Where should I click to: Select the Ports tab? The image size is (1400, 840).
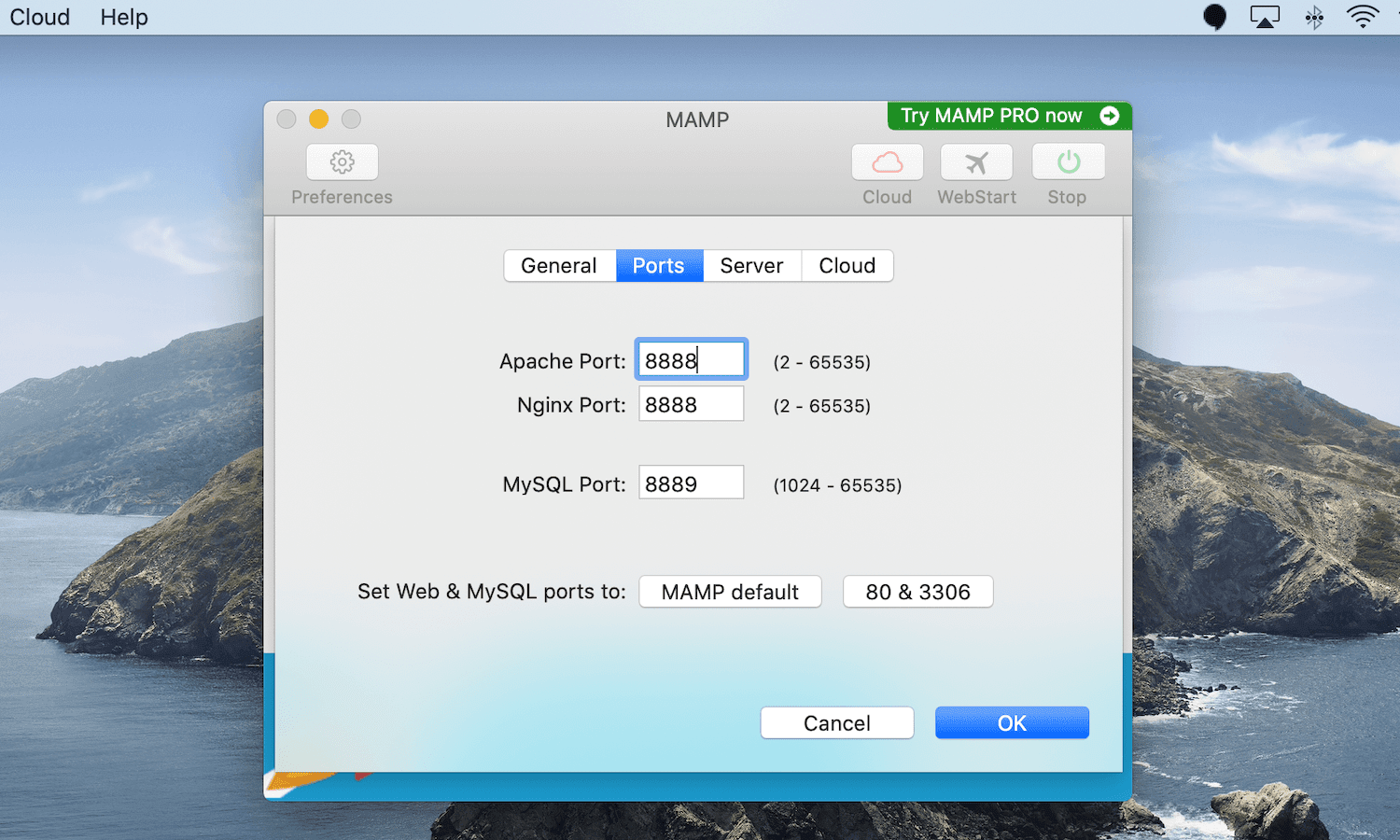pyautogui.click(x=659, y=266)
